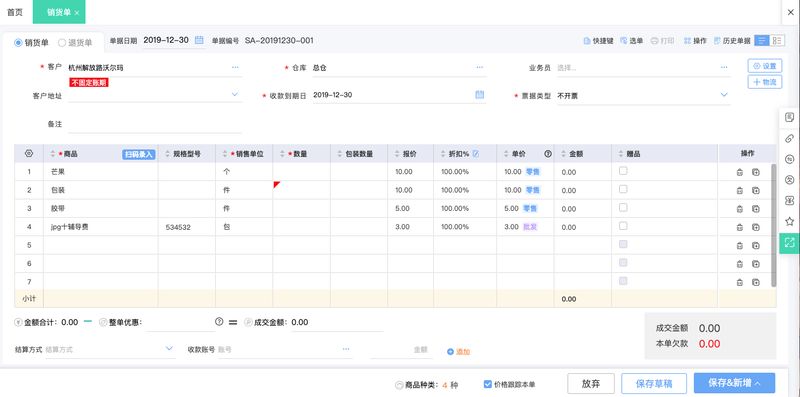This screenshot has width=800, height=397.
Task: Click the 整单优惠 help question icon
Action: (219, 321)
